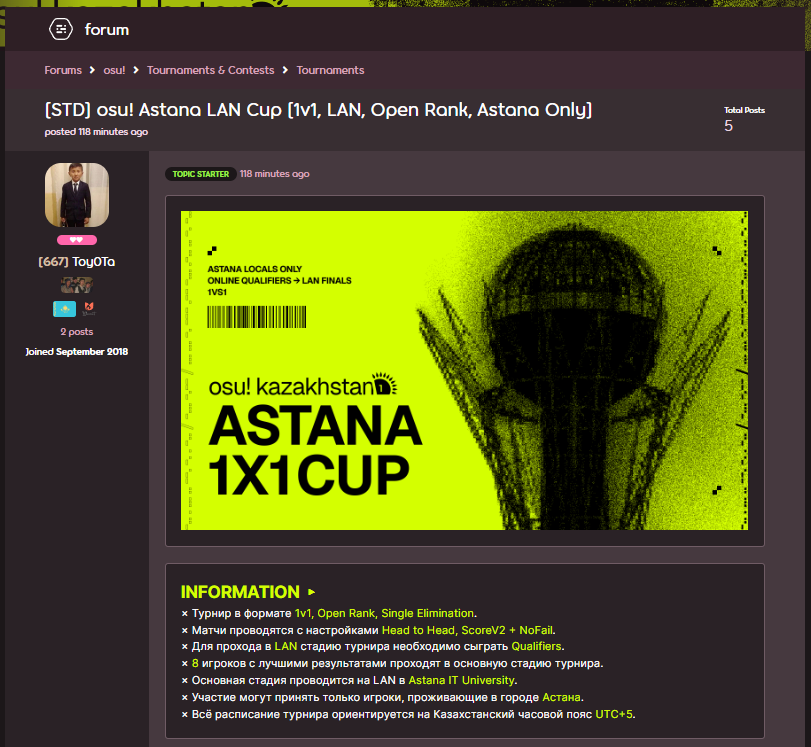This screenshot has height=747, width=811.
Task: Click the Kazakhstan flag icon
Action: click(x=65, y=309)
